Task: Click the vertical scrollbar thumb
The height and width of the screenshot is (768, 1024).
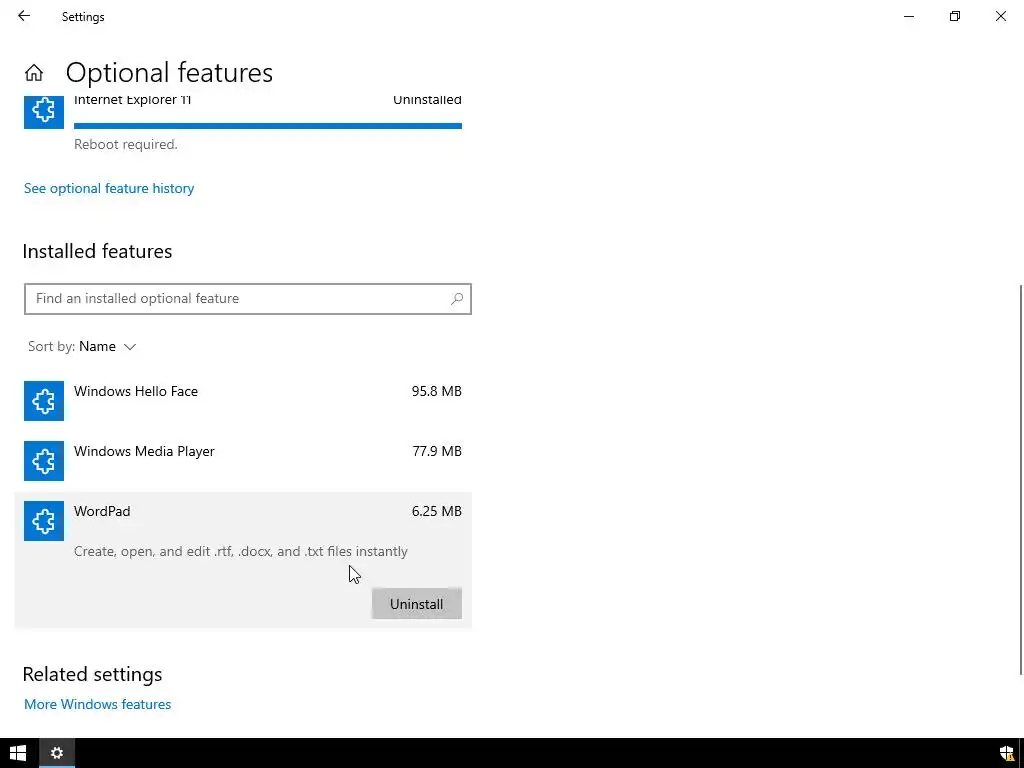Action: tap(1020, 480)
